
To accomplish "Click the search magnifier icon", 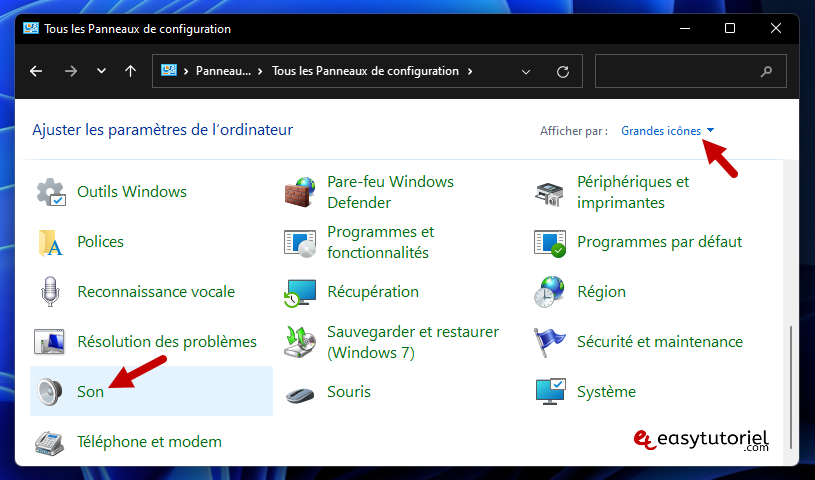I will pos(766,71).
